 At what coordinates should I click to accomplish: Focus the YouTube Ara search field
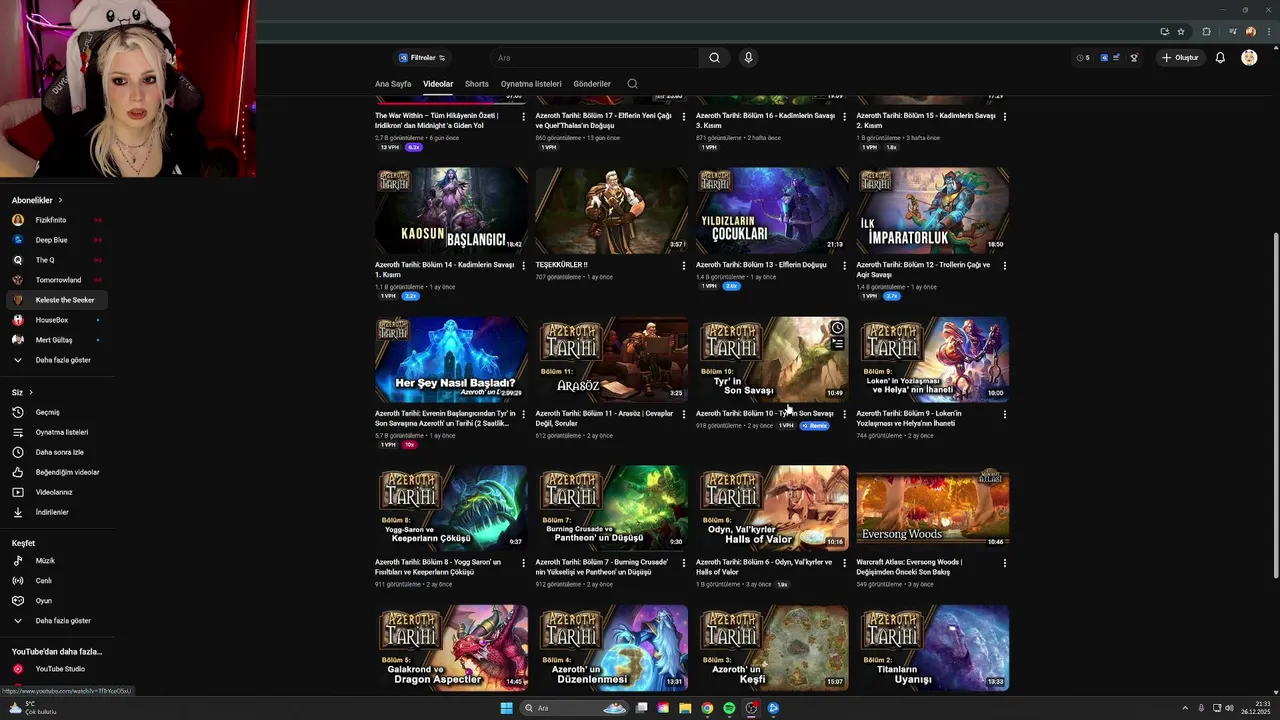tap(595, 58)
